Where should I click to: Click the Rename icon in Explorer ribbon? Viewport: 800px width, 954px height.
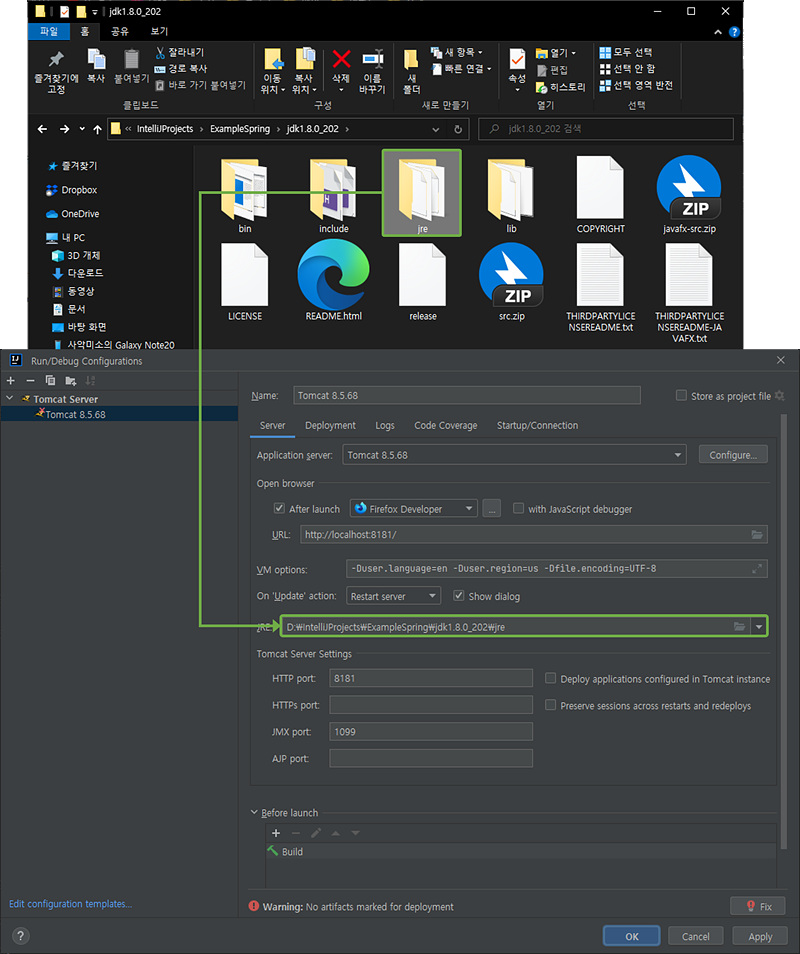tap(373, 59)
